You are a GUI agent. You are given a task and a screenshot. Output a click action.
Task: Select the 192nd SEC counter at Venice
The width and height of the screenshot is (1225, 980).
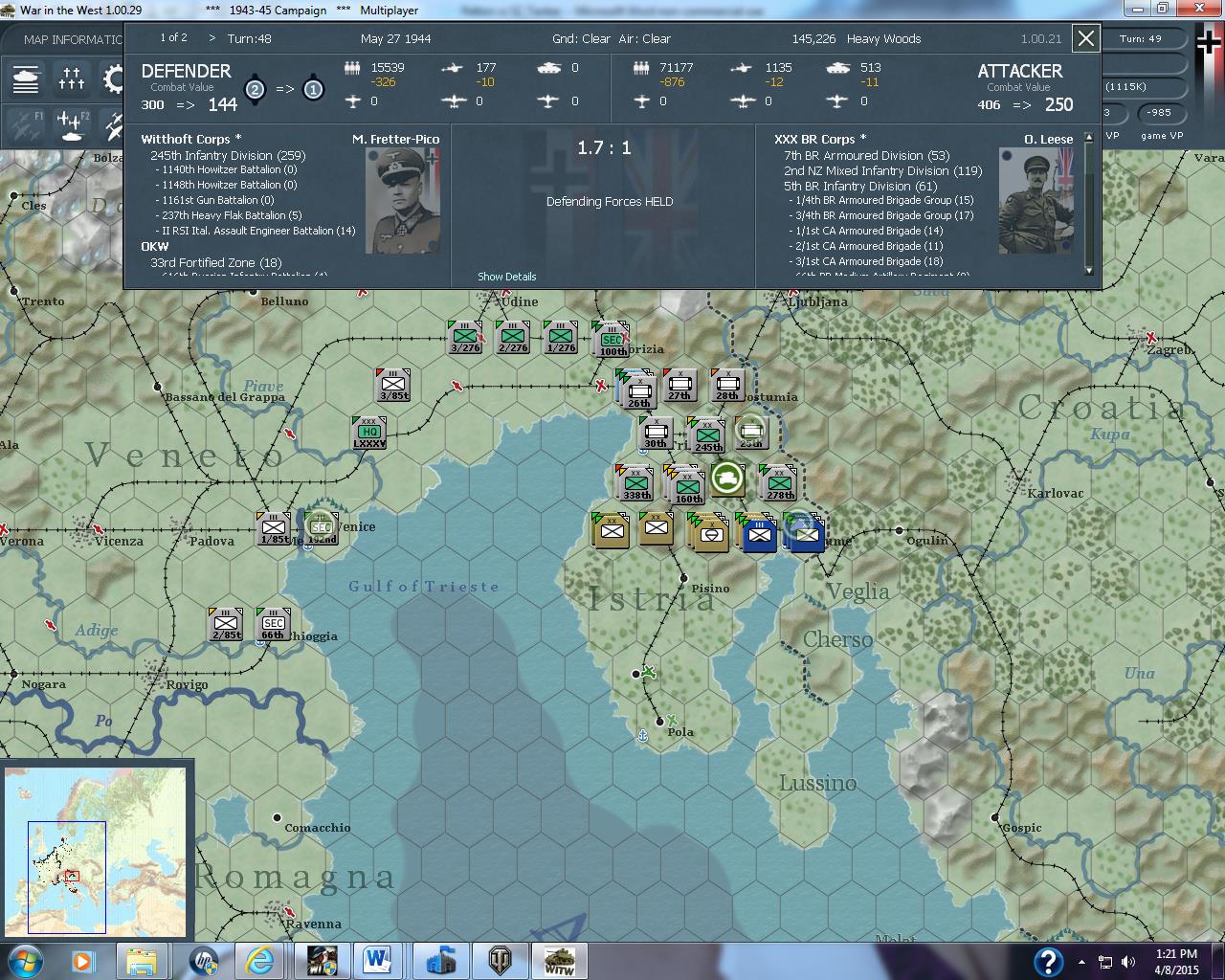click(x=321, y=527)
